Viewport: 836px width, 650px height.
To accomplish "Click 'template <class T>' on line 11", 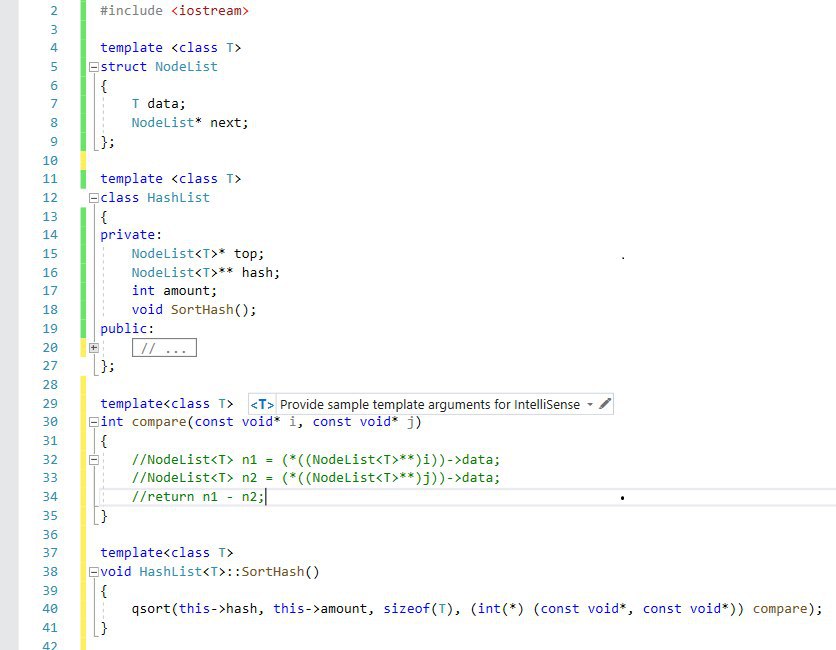I will (x=171, y=179).
